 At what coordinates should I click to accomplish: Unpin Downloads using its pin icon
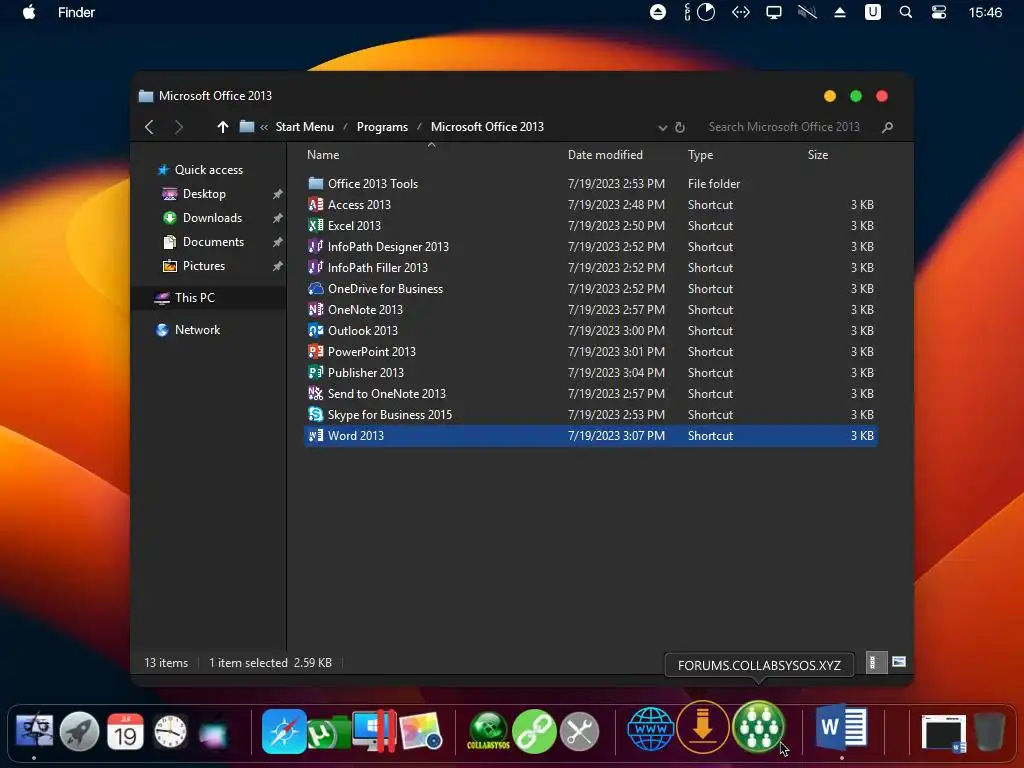pyautogui.click(x=278, y=218)
